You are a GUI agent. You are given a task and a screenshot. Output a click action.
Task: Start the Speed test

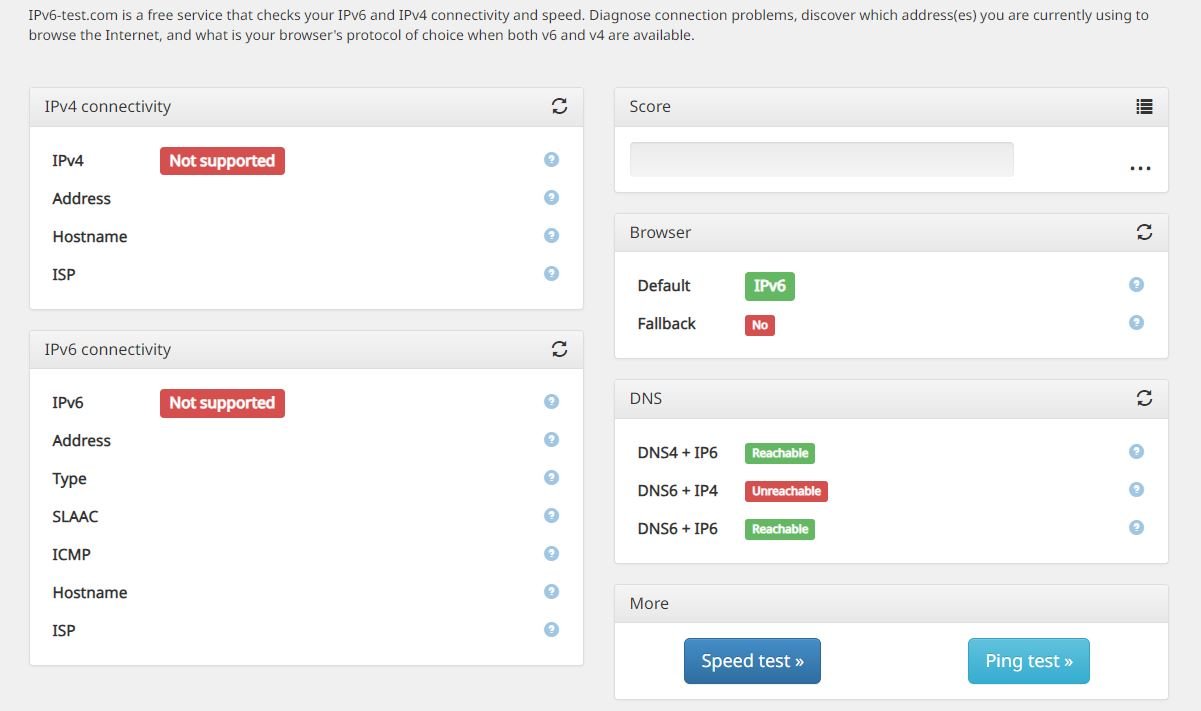[752, 661]
